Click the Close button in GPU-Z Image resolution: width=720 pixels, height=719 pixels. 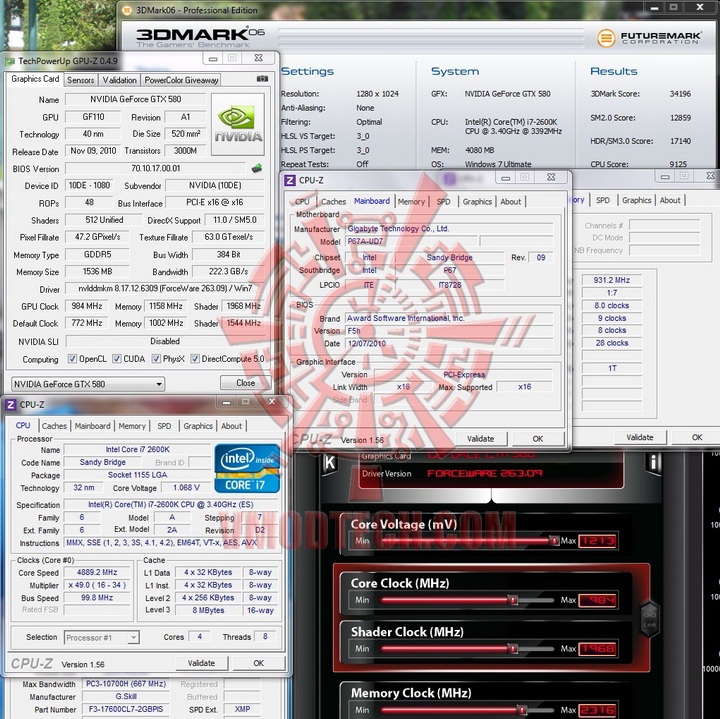(x=245, y=382)
